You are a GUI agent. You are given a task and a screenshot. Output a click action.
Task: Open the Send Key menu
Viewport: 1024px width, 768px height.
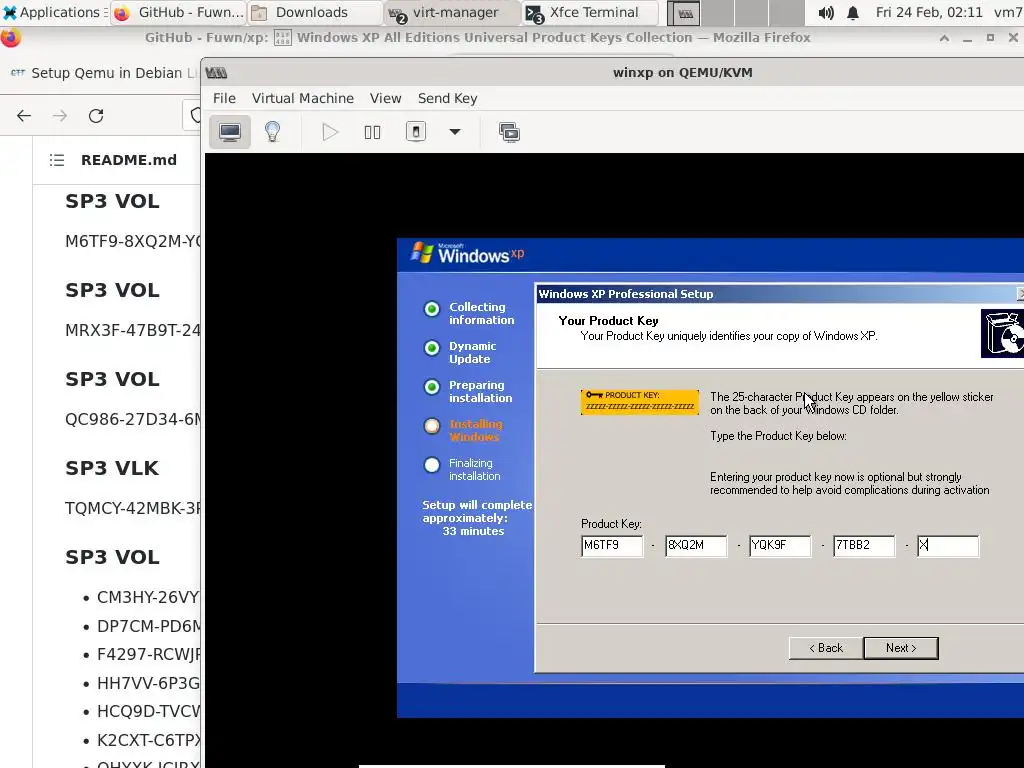pos(447,98)
